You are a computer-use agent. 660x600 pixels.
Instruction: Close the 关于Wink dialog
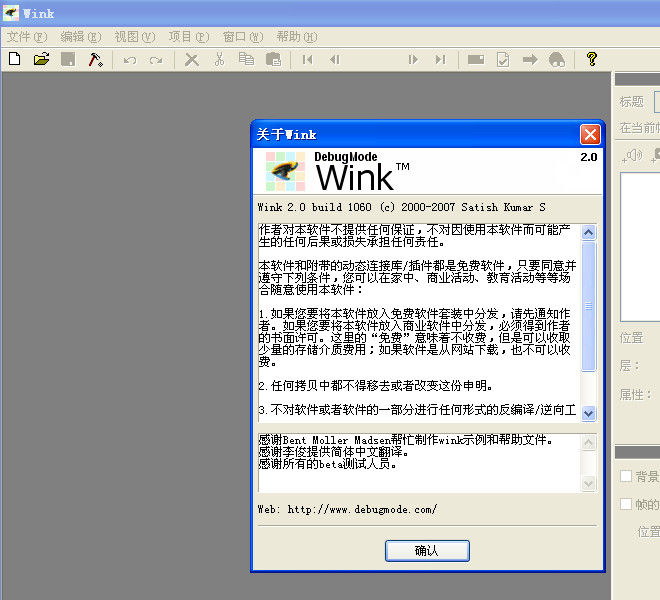590,135
